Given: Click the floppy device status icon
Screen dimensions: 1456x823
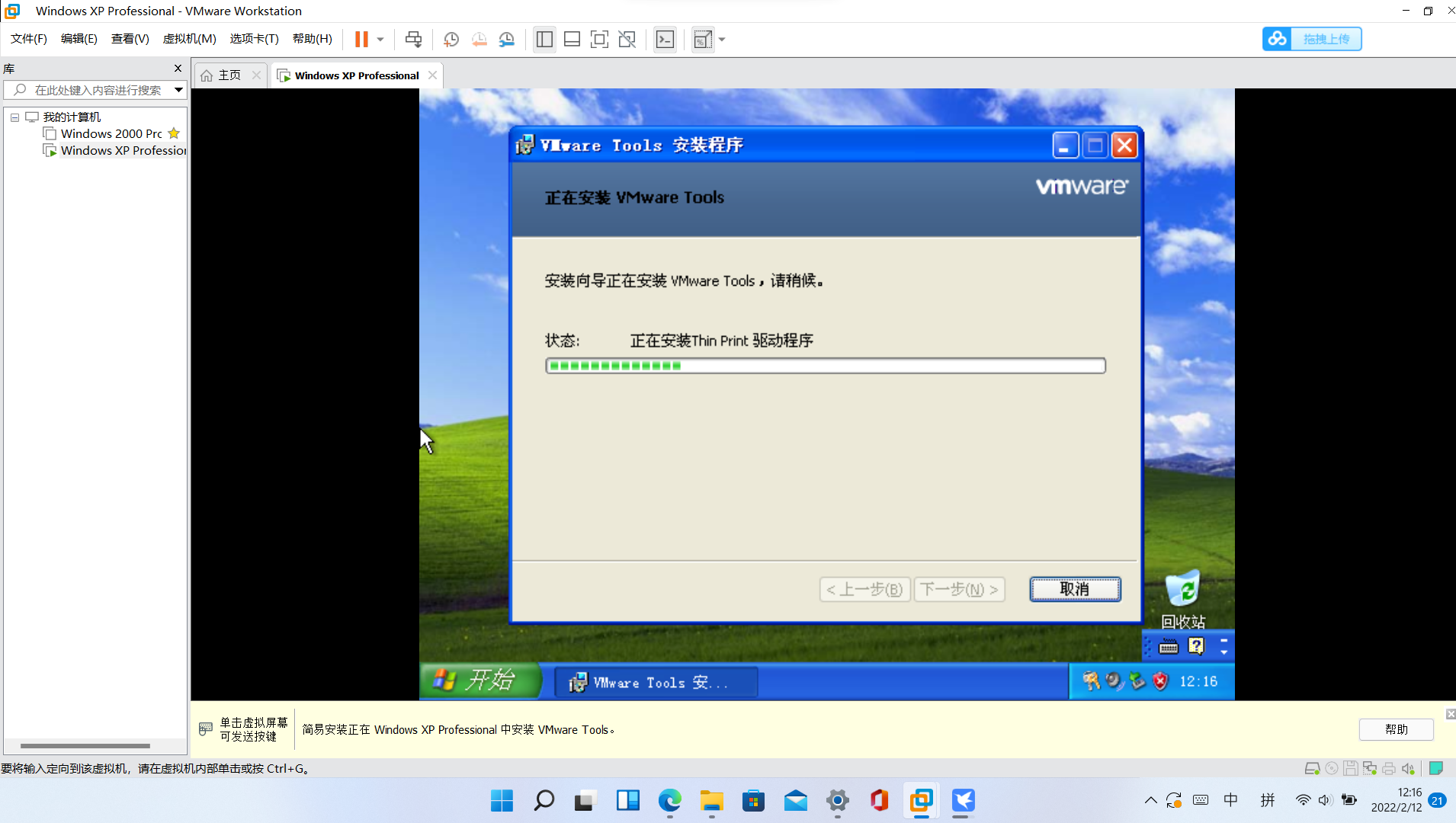Looking at the screenshot, I should coord(1351,768).
